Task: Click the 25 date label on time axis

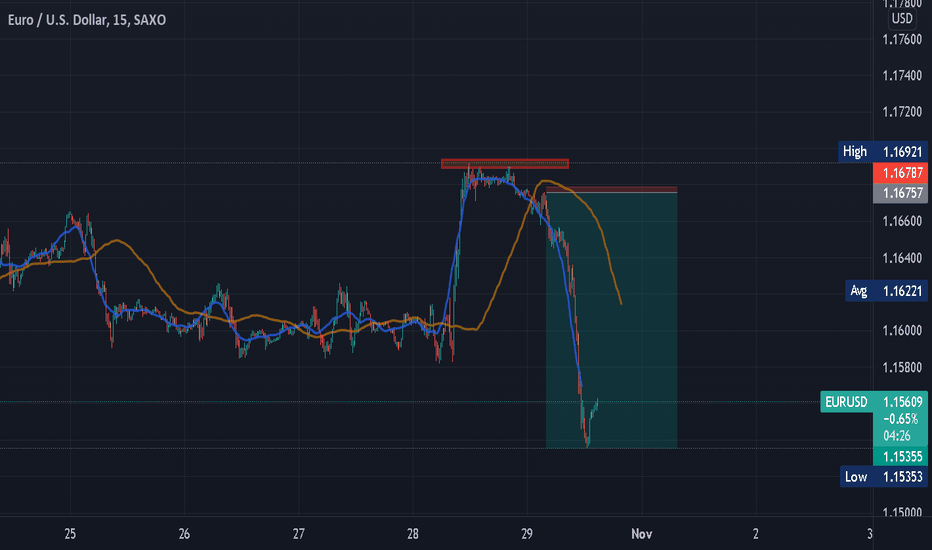Action: pyautogui.click(x=70, y=534)
